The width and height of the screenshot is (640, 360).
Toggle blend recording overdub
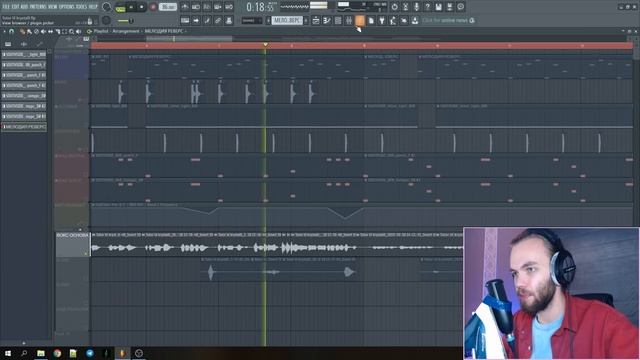tap(218, 7)
